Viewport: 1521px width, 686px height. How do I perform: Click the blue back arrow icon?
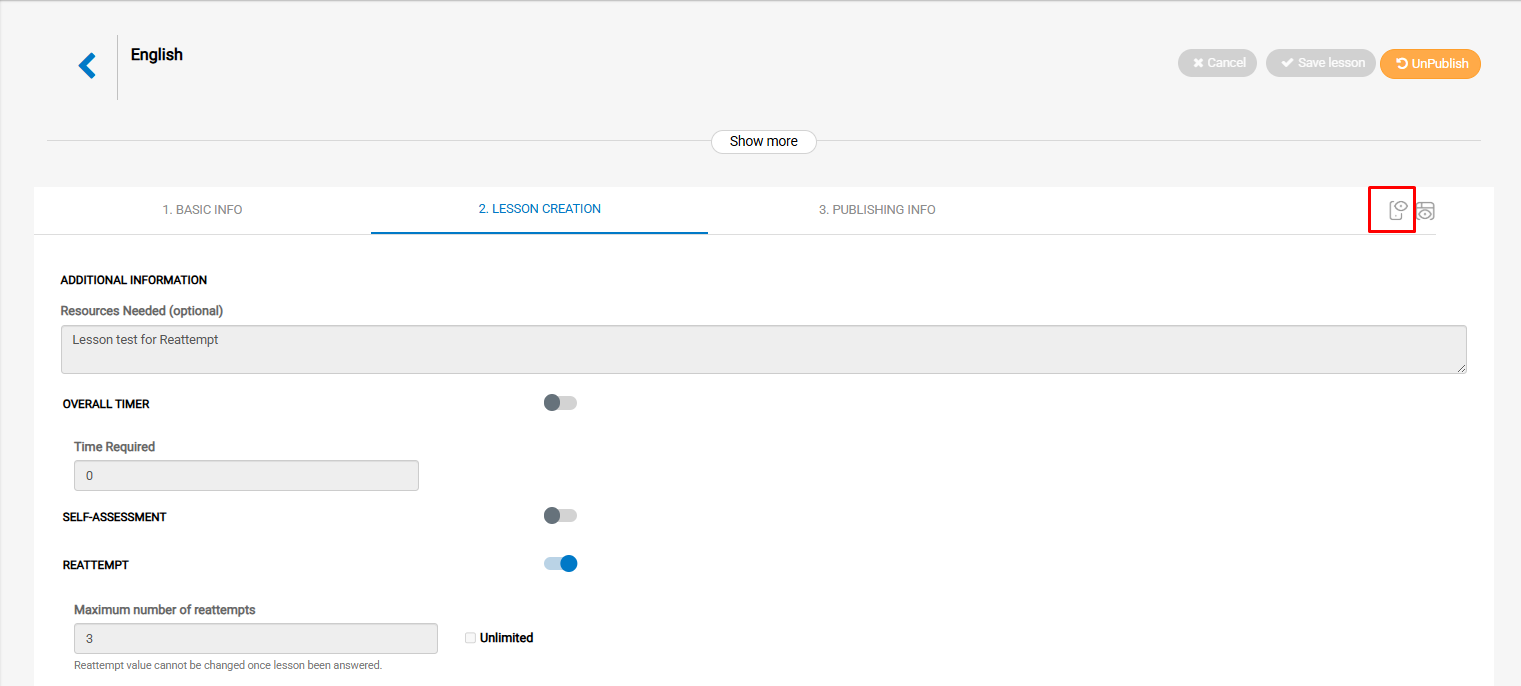(87, 66)
